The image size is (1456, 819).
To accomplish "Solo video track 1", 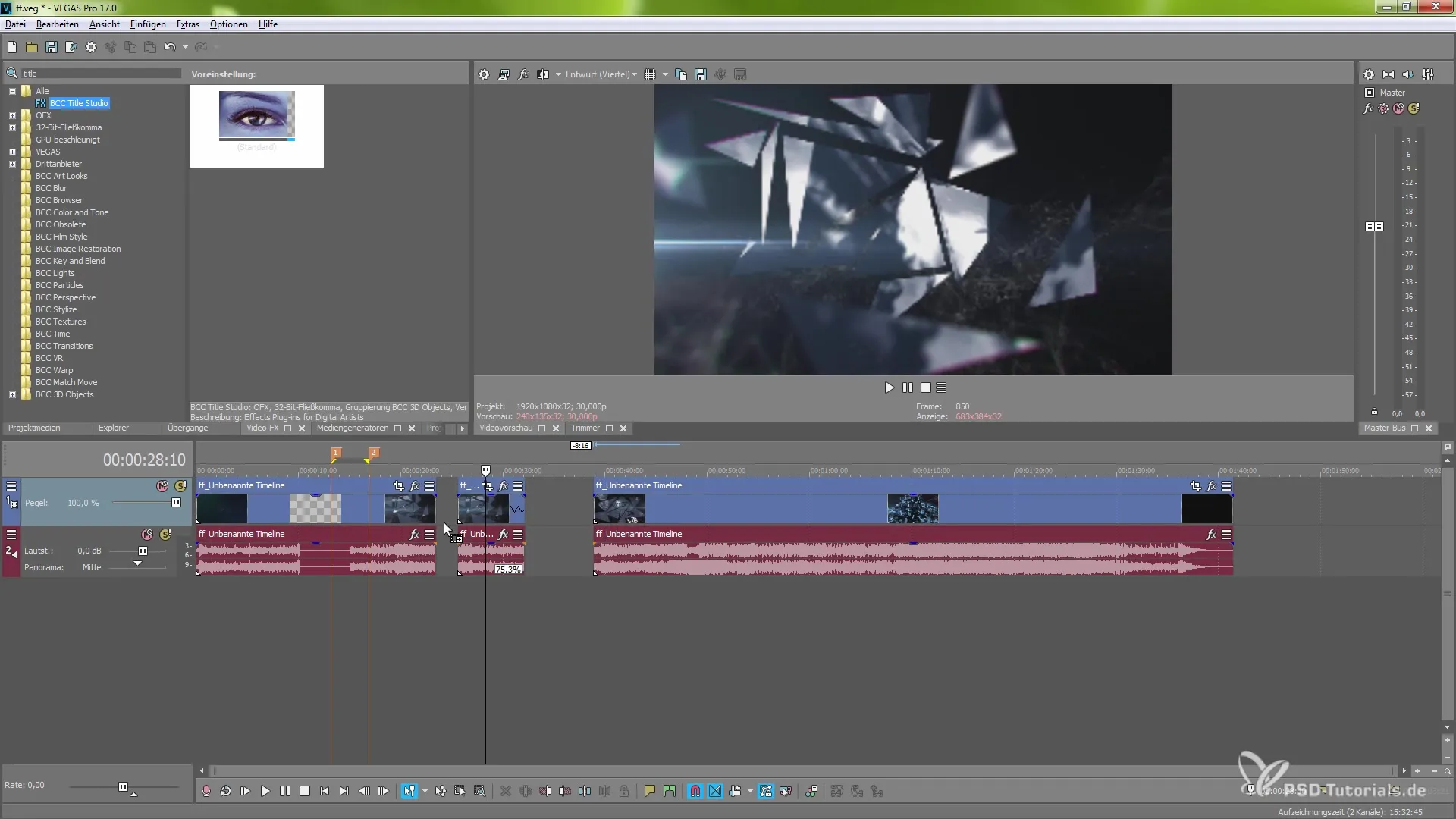I will click(180, 486).
